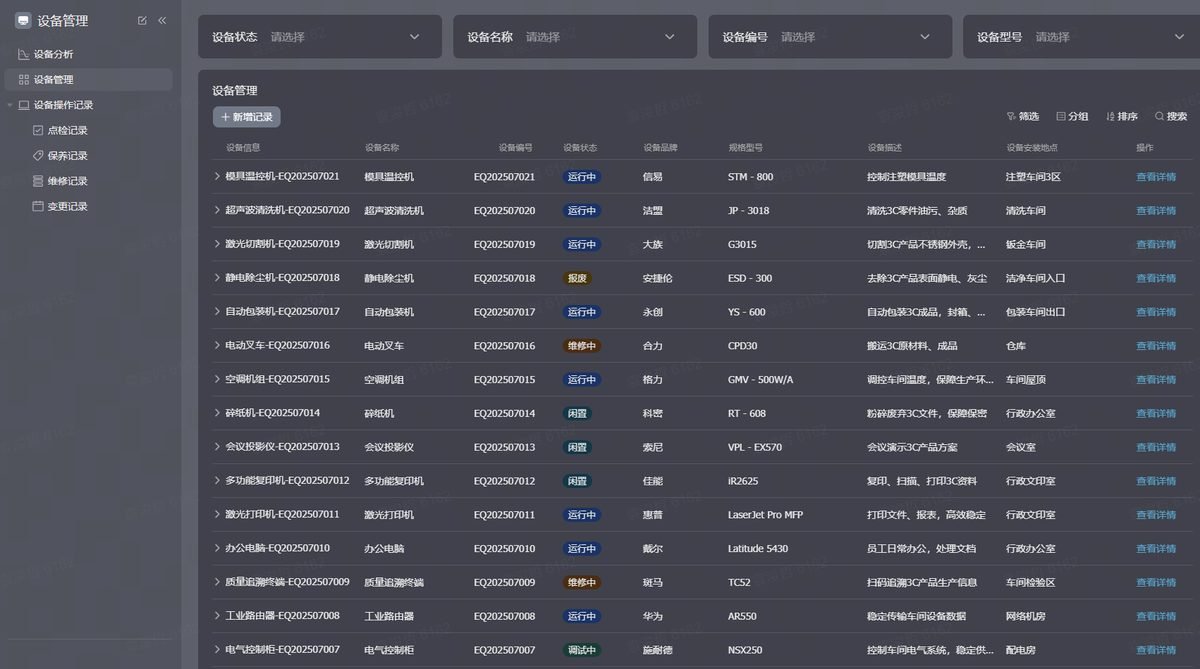Click the model cell LaserJet Pro MFP
The image size is (1200, 669).
(x=765, y=515)
